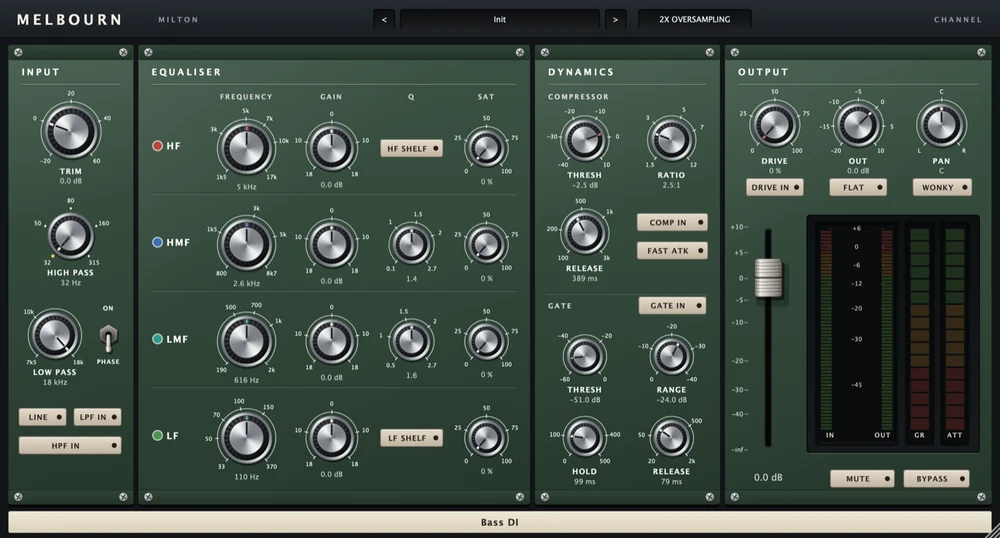Screen dimensions: 1000x538
Task: Click the HF saturation knob
Action: tap(486, 148)
